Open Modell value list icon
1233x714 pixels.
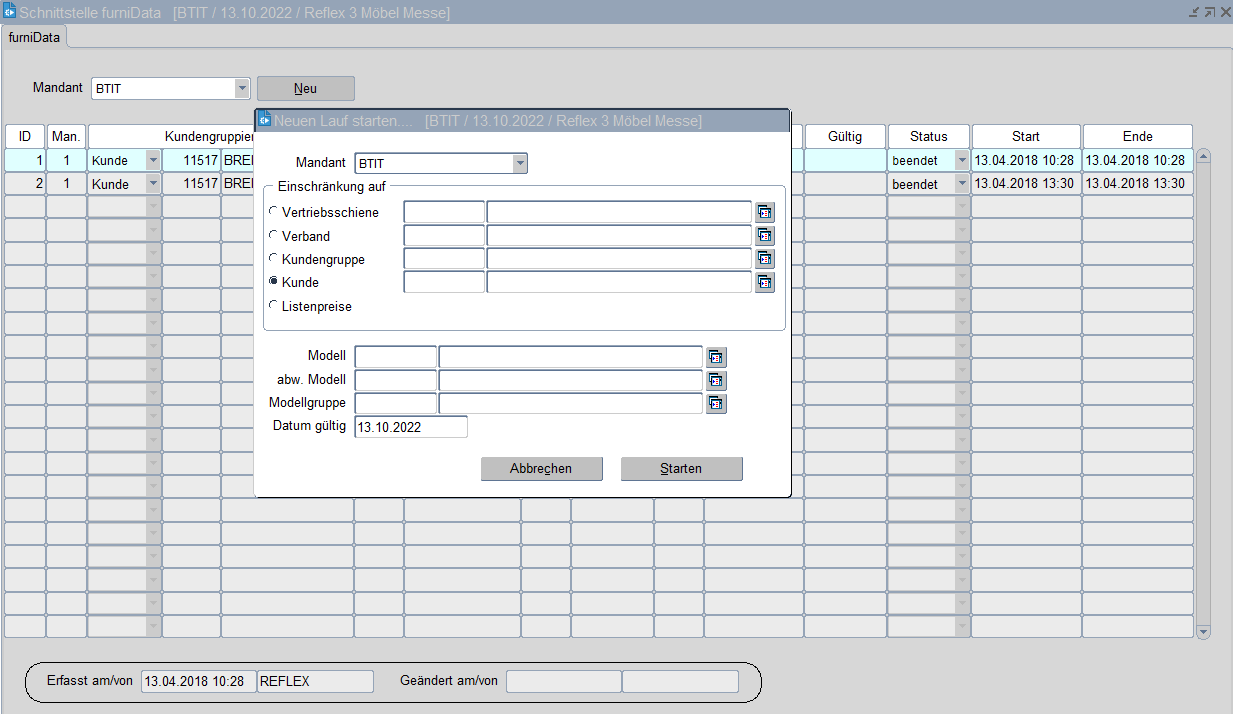pos(716,357)
